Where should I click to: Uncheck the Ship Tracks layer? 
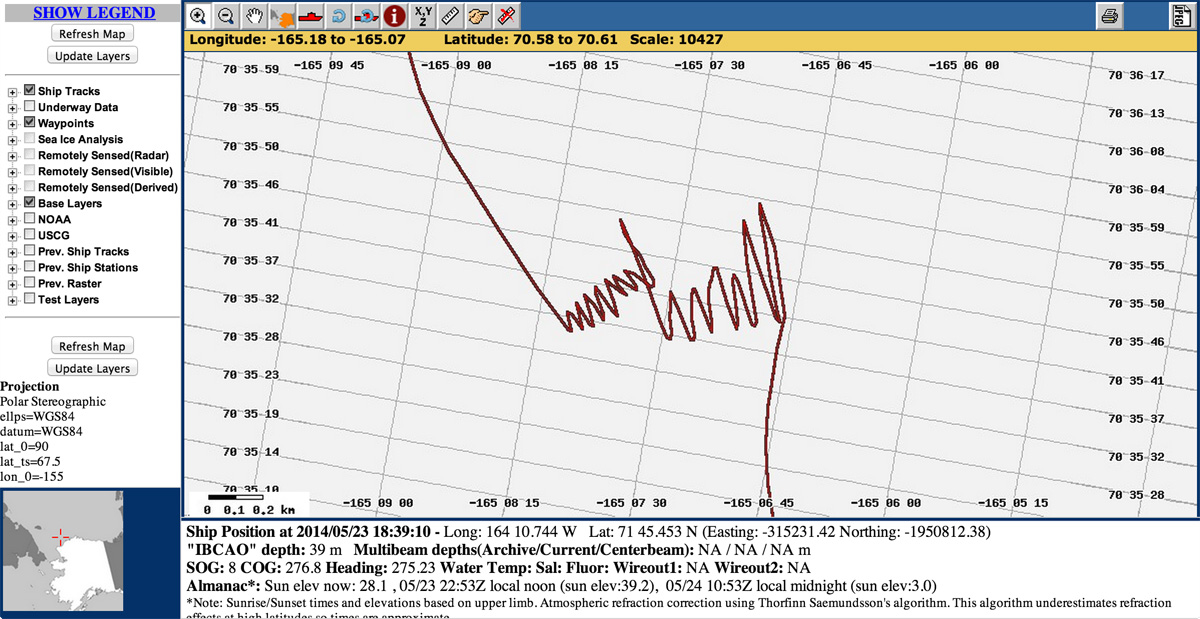30,91
